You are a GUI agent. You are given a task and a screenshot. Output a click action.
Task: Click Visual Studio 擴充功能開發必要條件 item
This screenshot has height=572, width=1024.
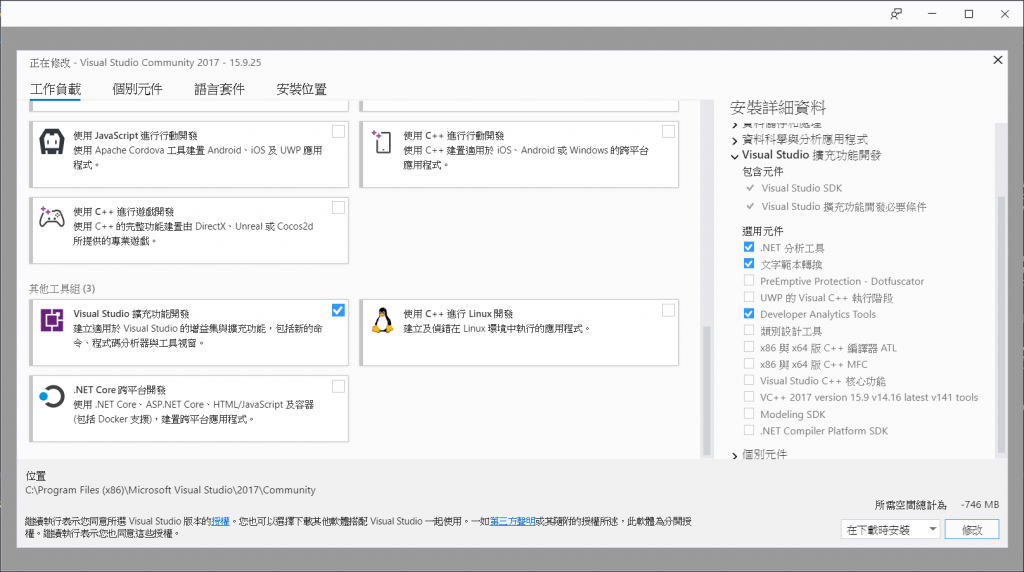click(844, 206)
